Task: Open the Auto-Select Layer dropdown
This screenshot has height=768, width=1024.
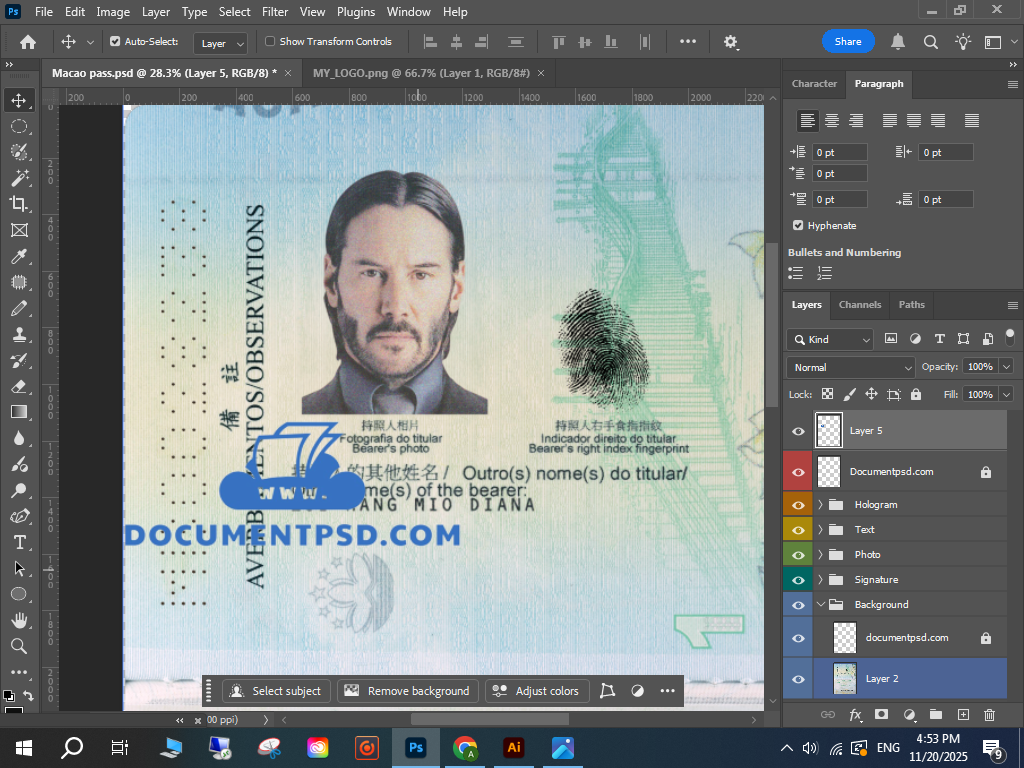Action: [x=222, y=43]
